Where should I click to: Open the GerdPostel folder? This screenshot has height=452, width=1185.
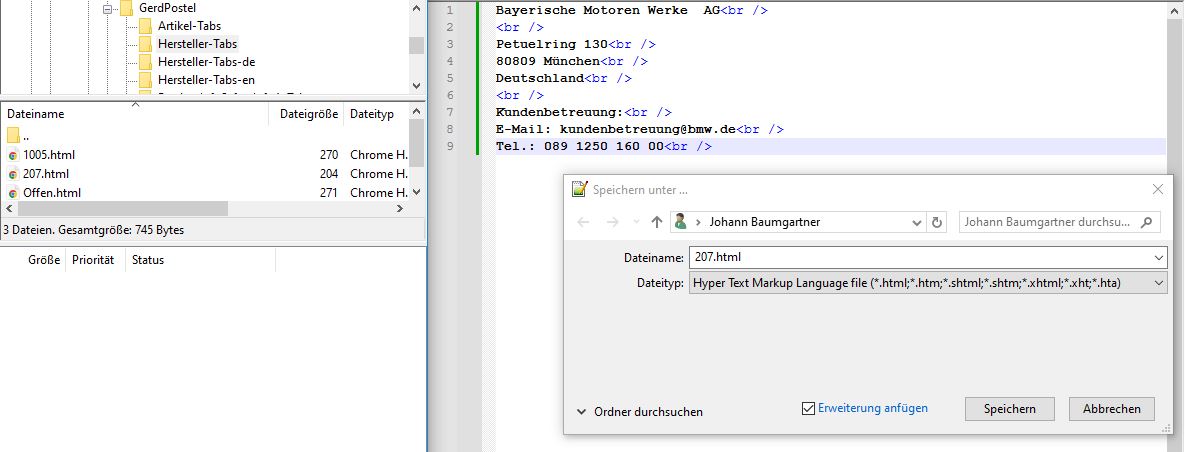click(x=167, y=8)
